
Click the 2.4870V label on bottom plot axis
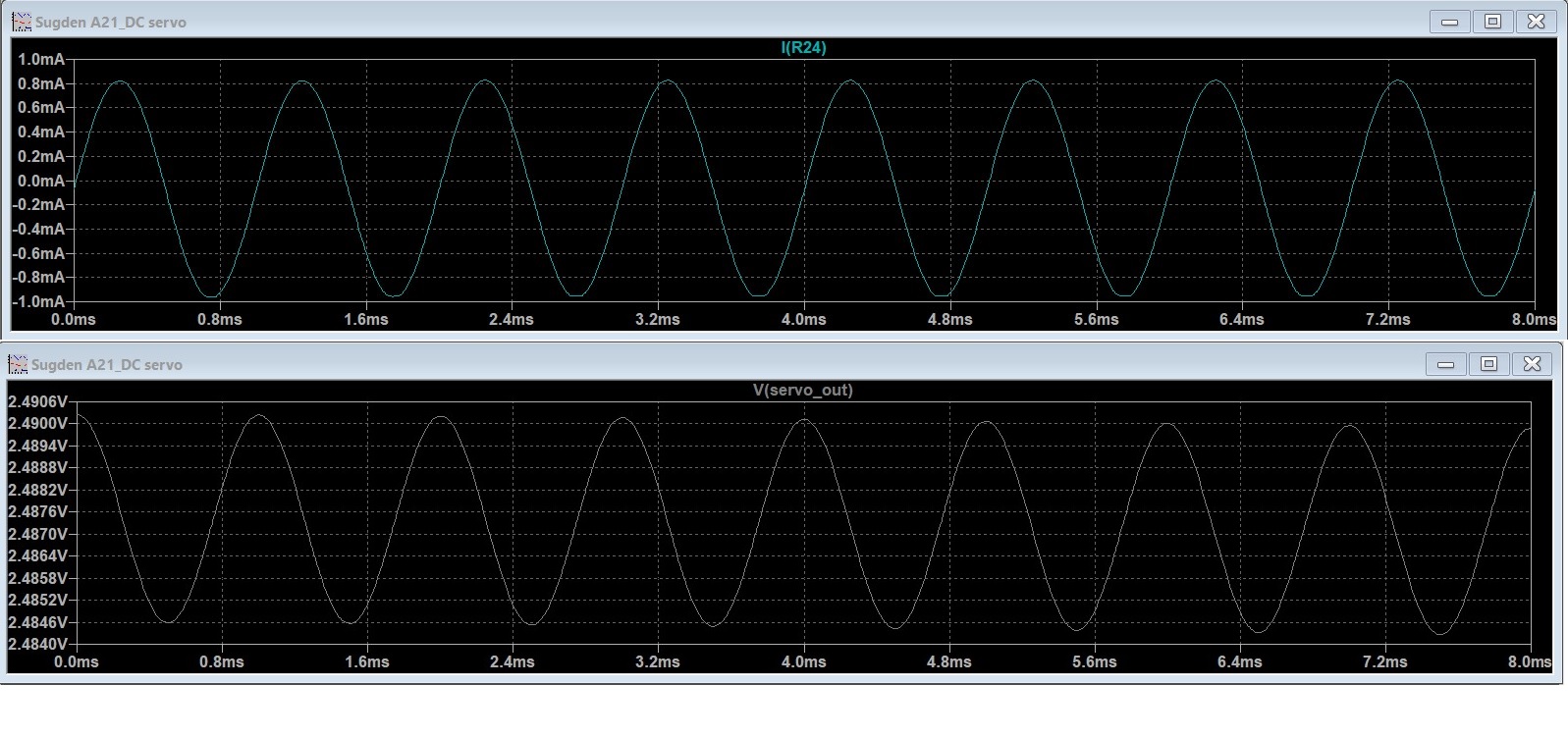pyautogui.click(x=37, y=534)
